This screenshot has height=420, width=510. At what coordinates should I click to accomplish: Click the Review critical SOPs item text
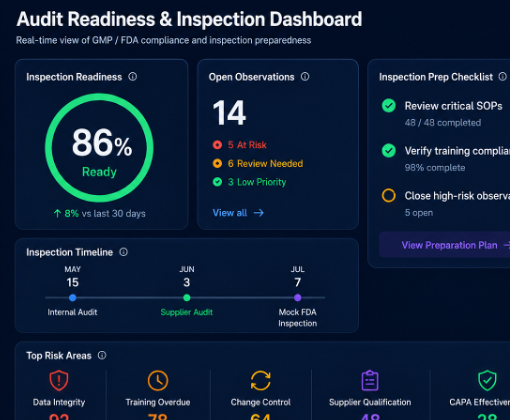(453, 106)
